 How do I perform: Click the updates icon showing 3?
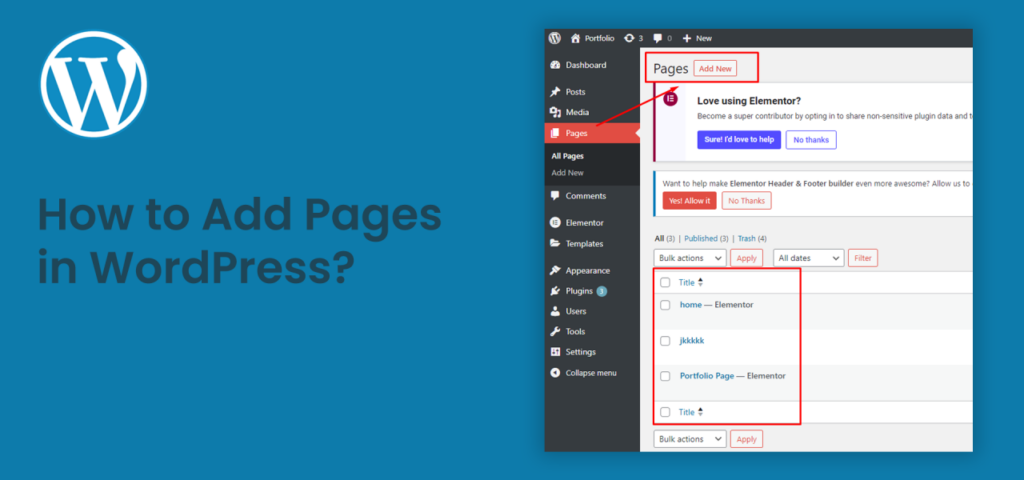click(629, 38)
